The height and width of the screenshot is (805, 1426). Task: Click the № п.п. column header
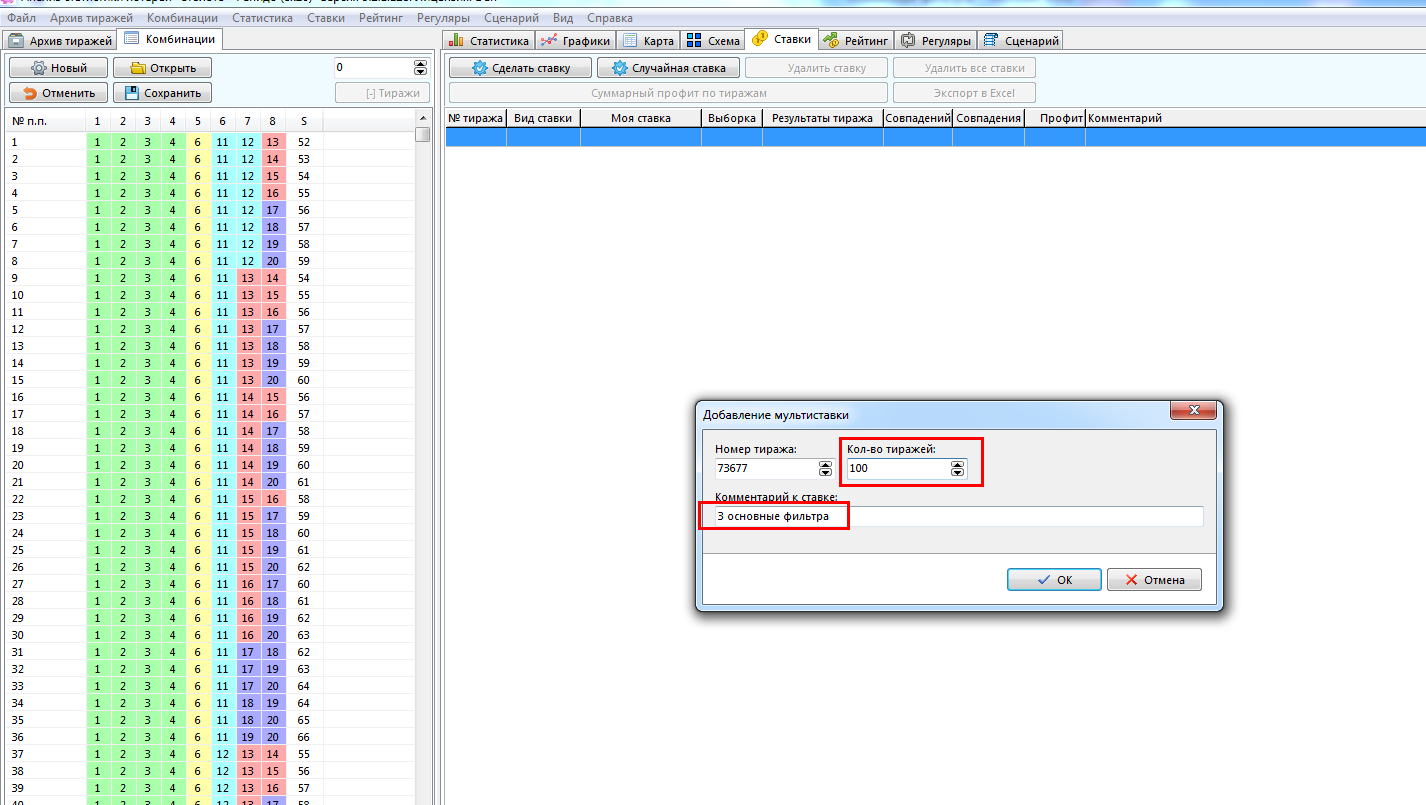[46, 121]
